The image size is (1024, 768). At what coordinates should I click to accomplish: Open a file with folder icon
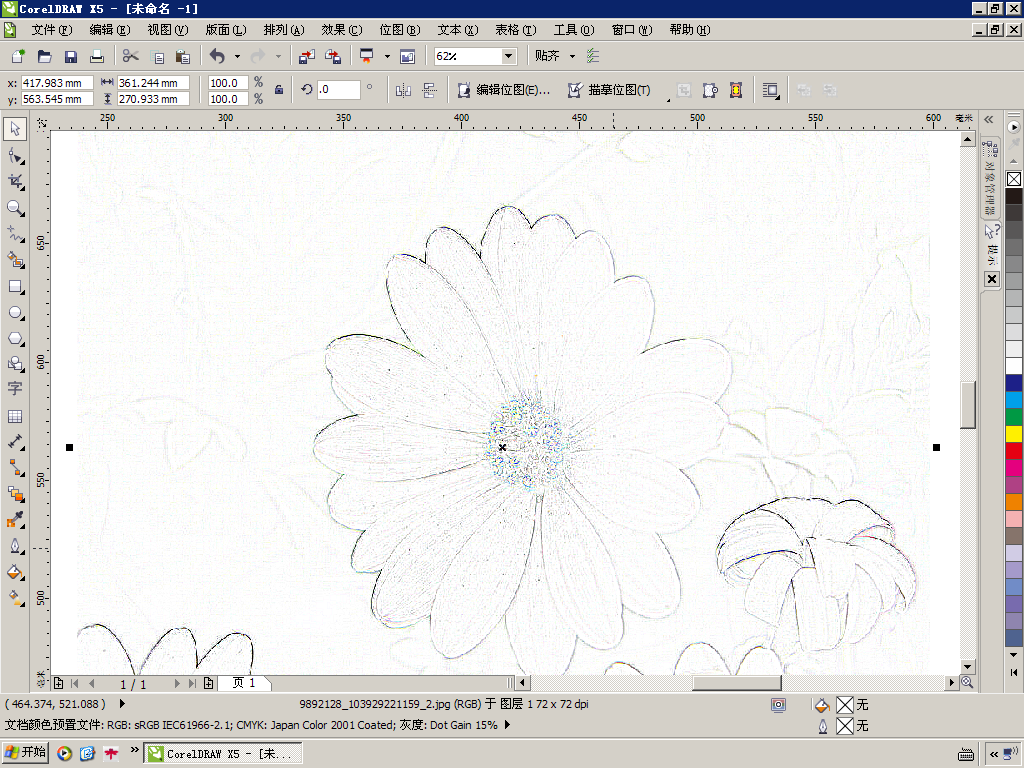tap(44, 56)
